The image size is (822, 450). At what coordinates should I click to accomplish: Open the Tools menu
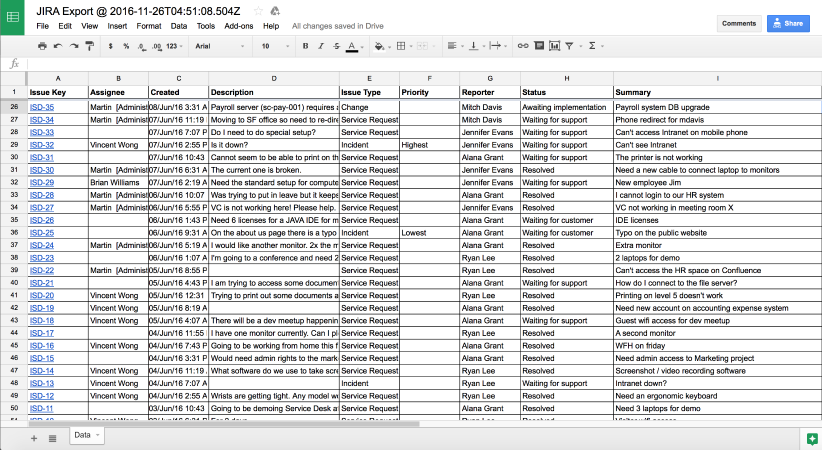tap(206, 26)
